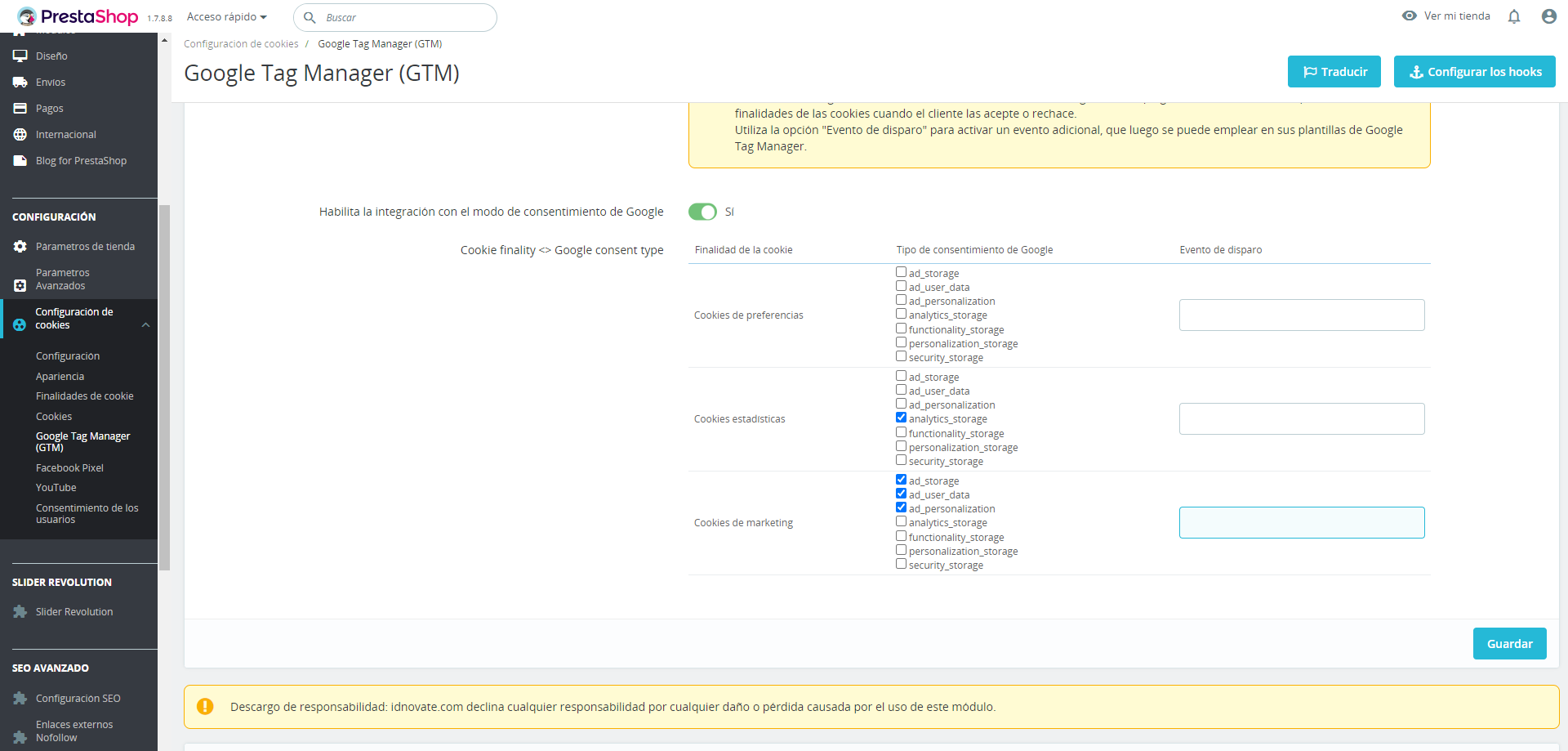Viewport: 1568px width, 751px height.
Task: Click the flag icon on Traducir button
Action: point(1310,72)
